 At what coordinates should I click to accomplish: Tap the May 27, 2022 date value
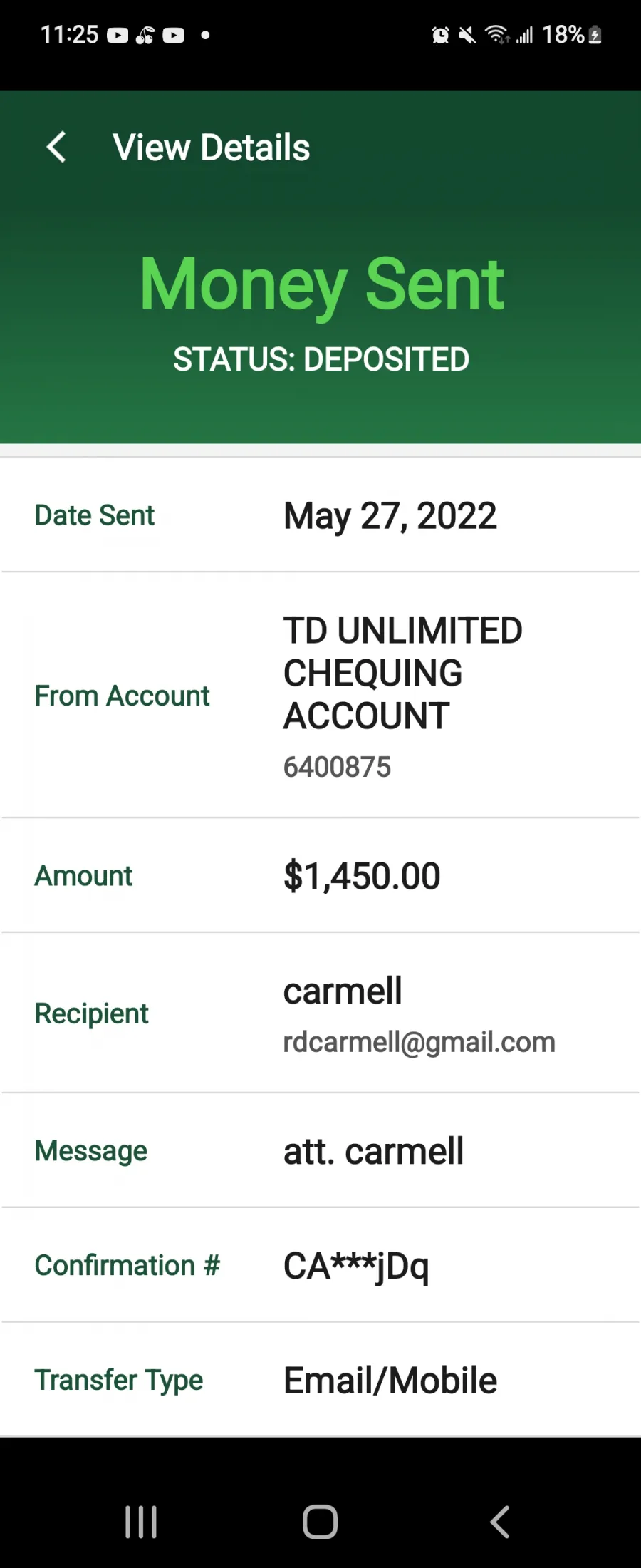(x=390, y=516)
